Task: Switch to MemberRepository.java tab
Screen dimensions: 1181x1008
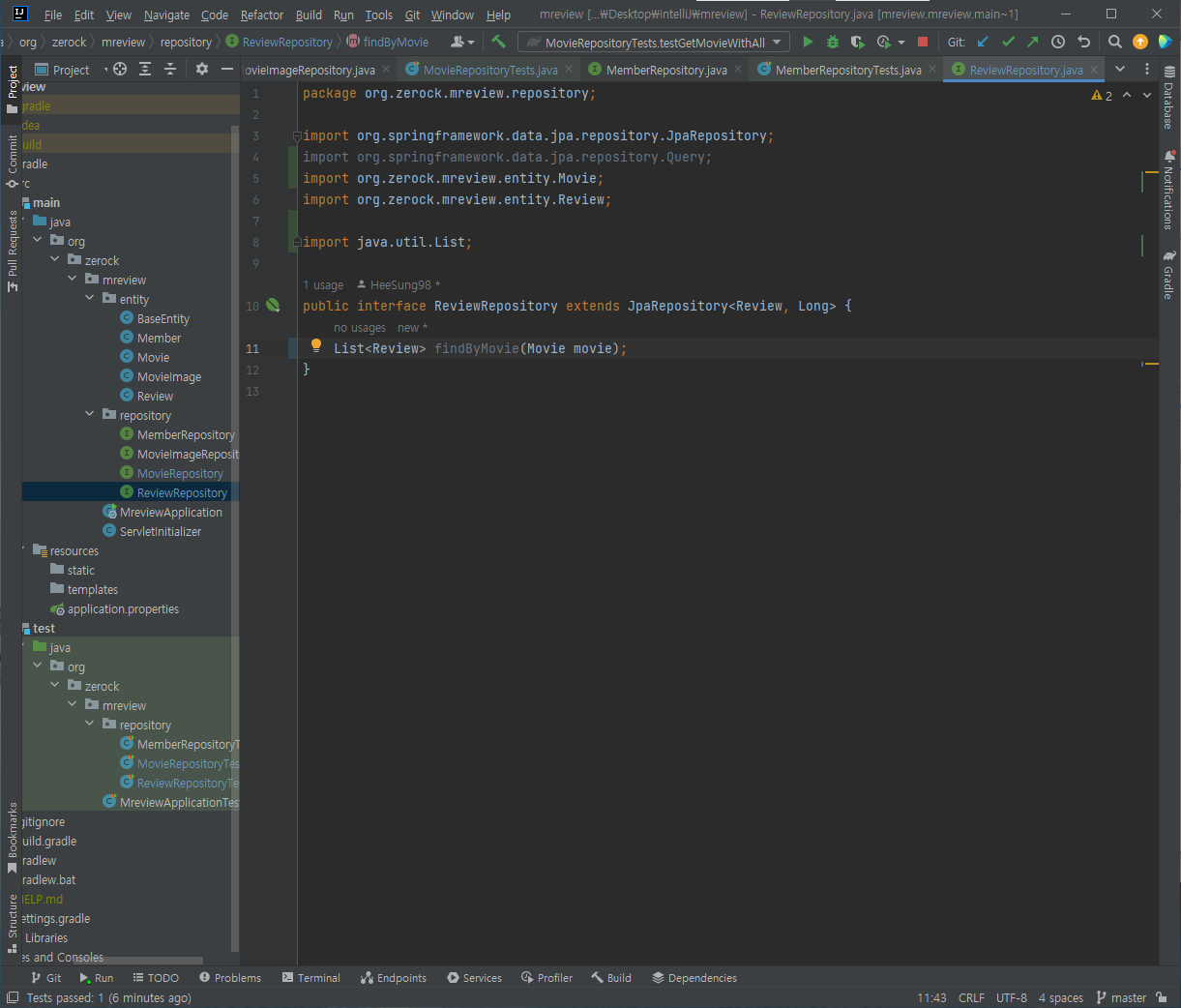Action: (x=666, y=70)
